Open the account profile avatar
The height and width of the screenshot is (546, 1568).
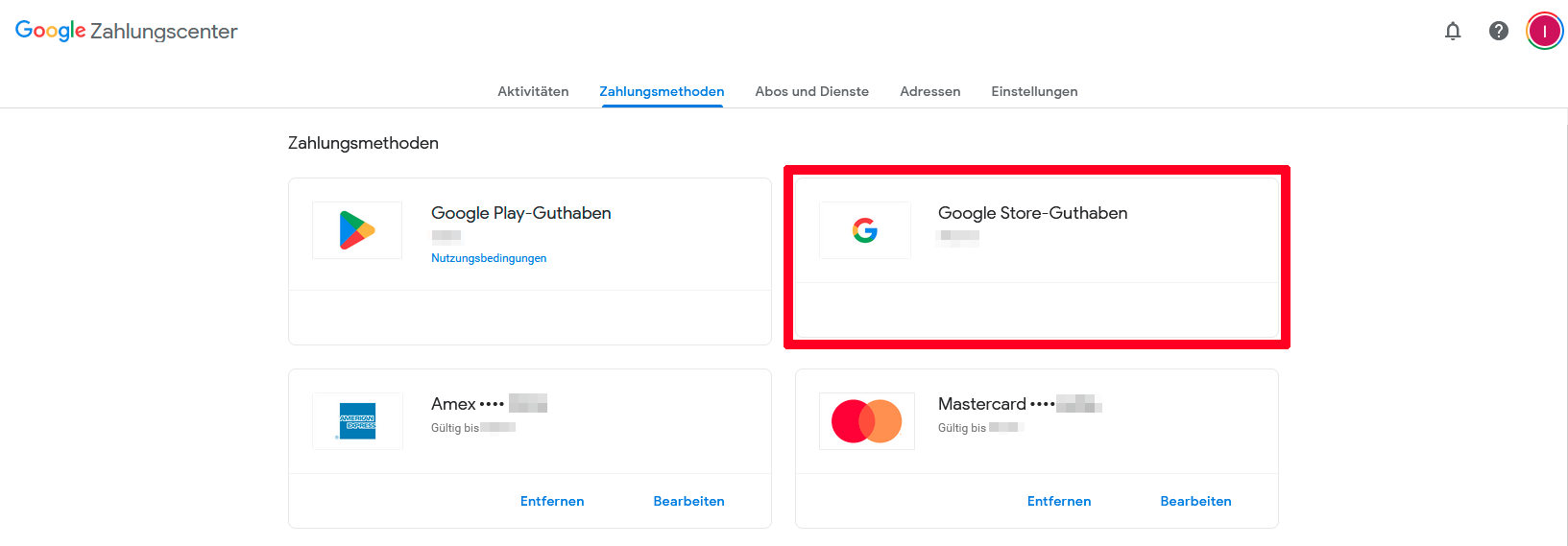pos(1545,31)
